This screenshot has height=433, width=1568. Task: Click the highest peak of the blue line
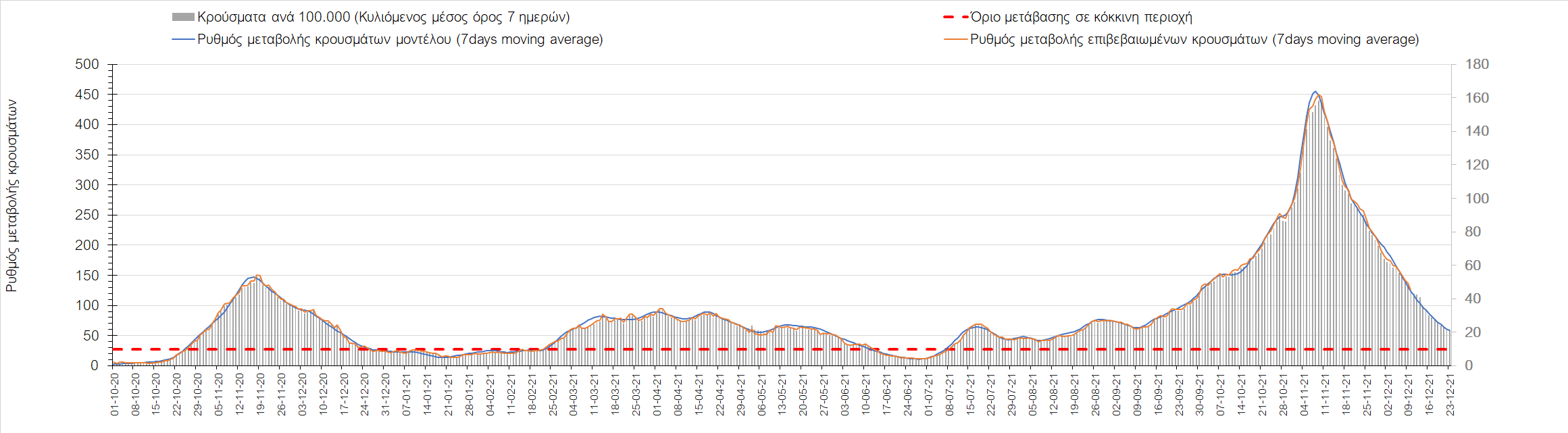tap(1314, 92)
